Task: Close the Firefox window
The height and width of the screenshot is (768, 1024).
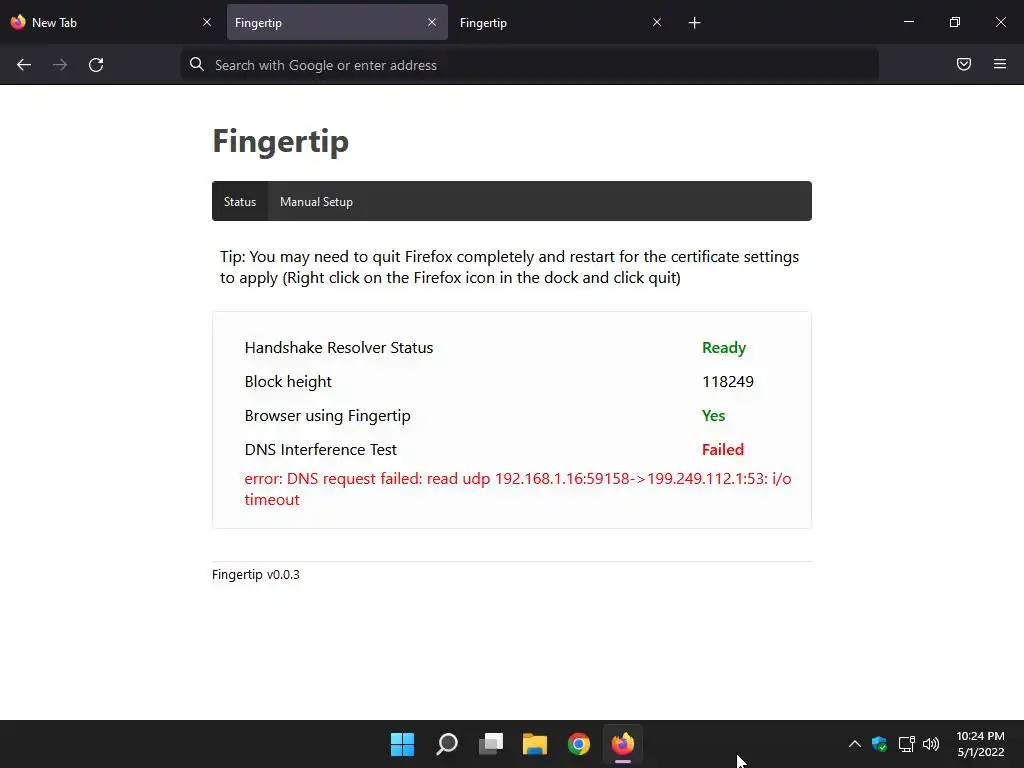Action: click(x=1000, y=22)
